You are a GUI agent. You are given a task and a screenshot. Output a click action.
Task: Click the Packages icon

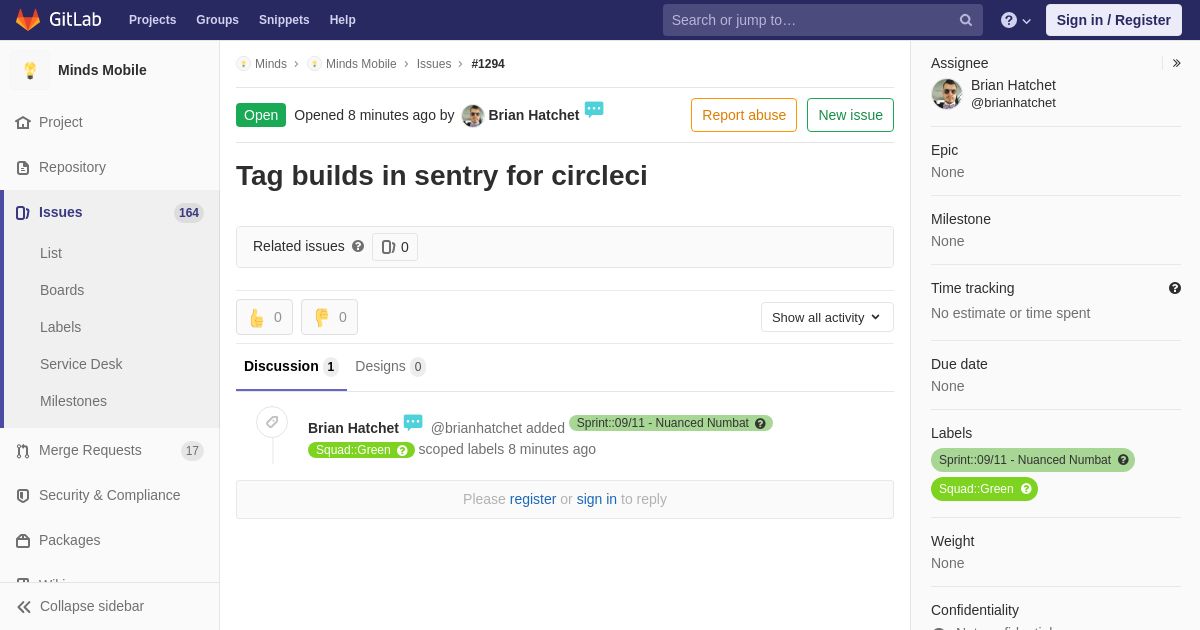point(23,540)
